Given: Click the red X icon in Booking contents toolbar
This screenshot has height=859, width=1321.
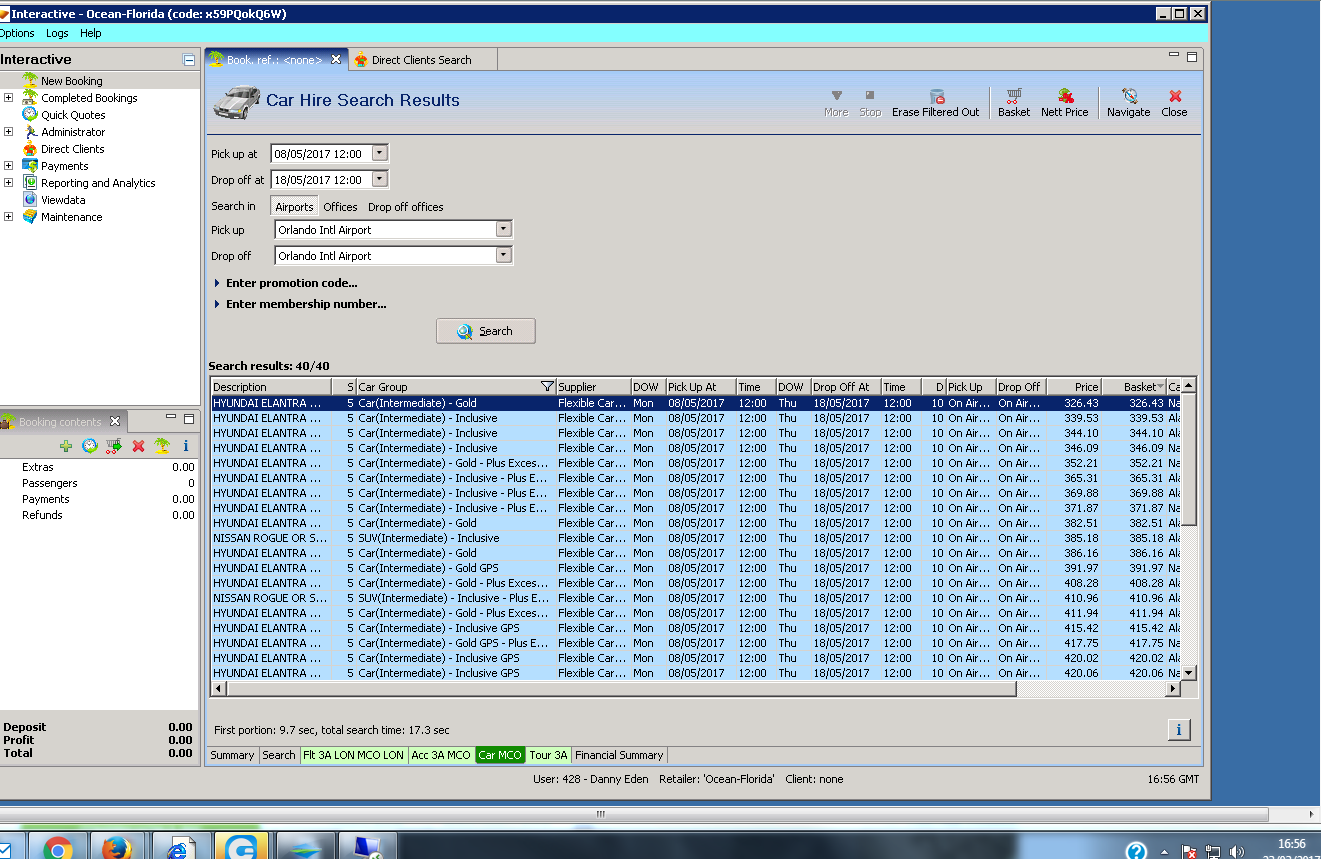Looking at the screenshot, I should 138,446.
